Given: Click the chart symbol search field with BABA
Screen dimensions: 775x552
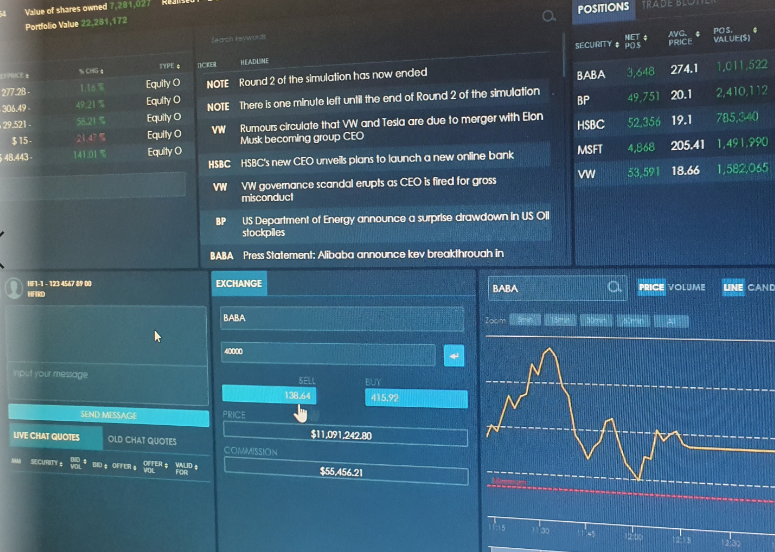Looking at the screenshot, I should [x=557, y=288].
